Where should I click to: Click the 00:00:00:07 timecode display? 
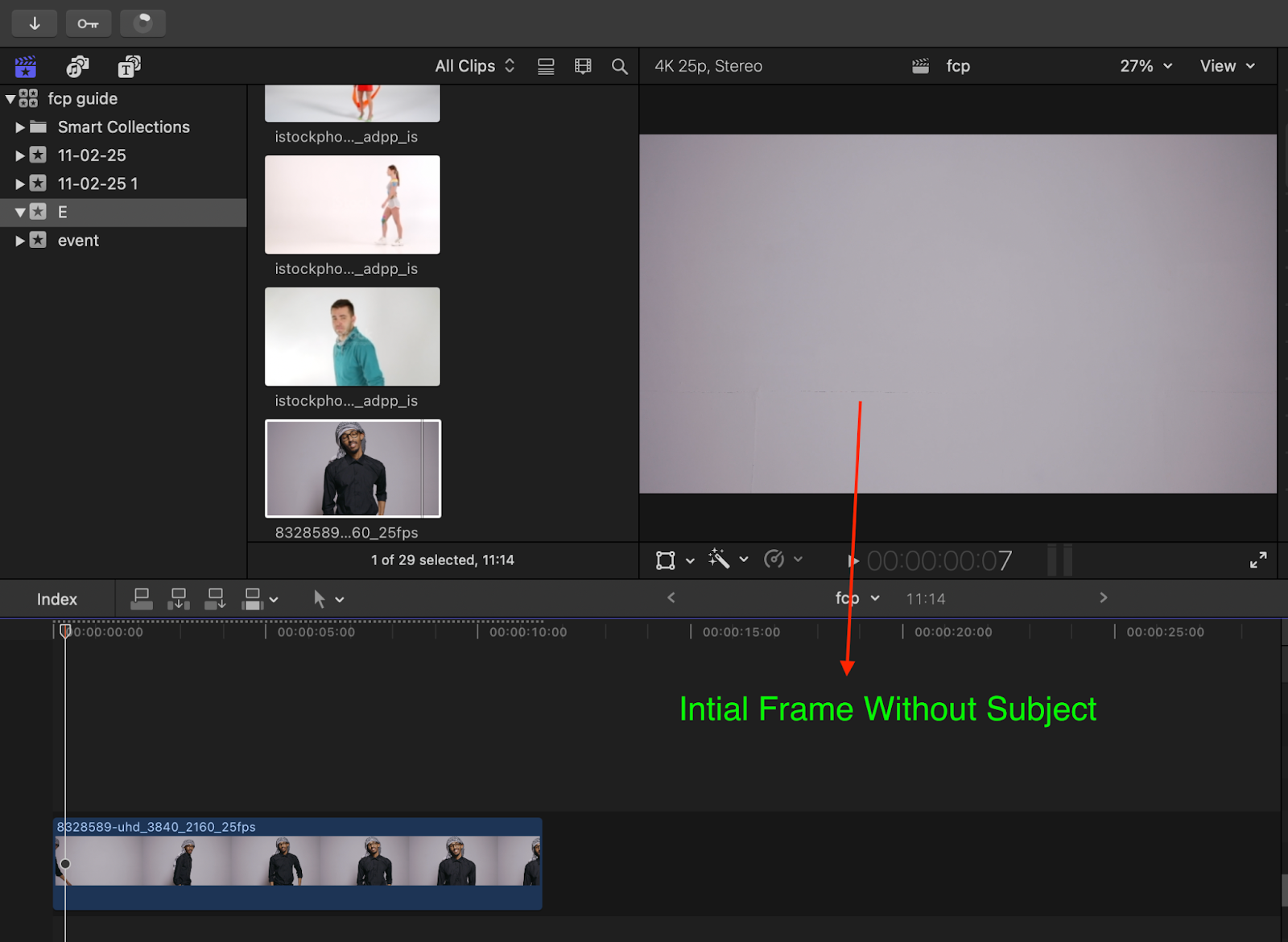coord(939,561)
